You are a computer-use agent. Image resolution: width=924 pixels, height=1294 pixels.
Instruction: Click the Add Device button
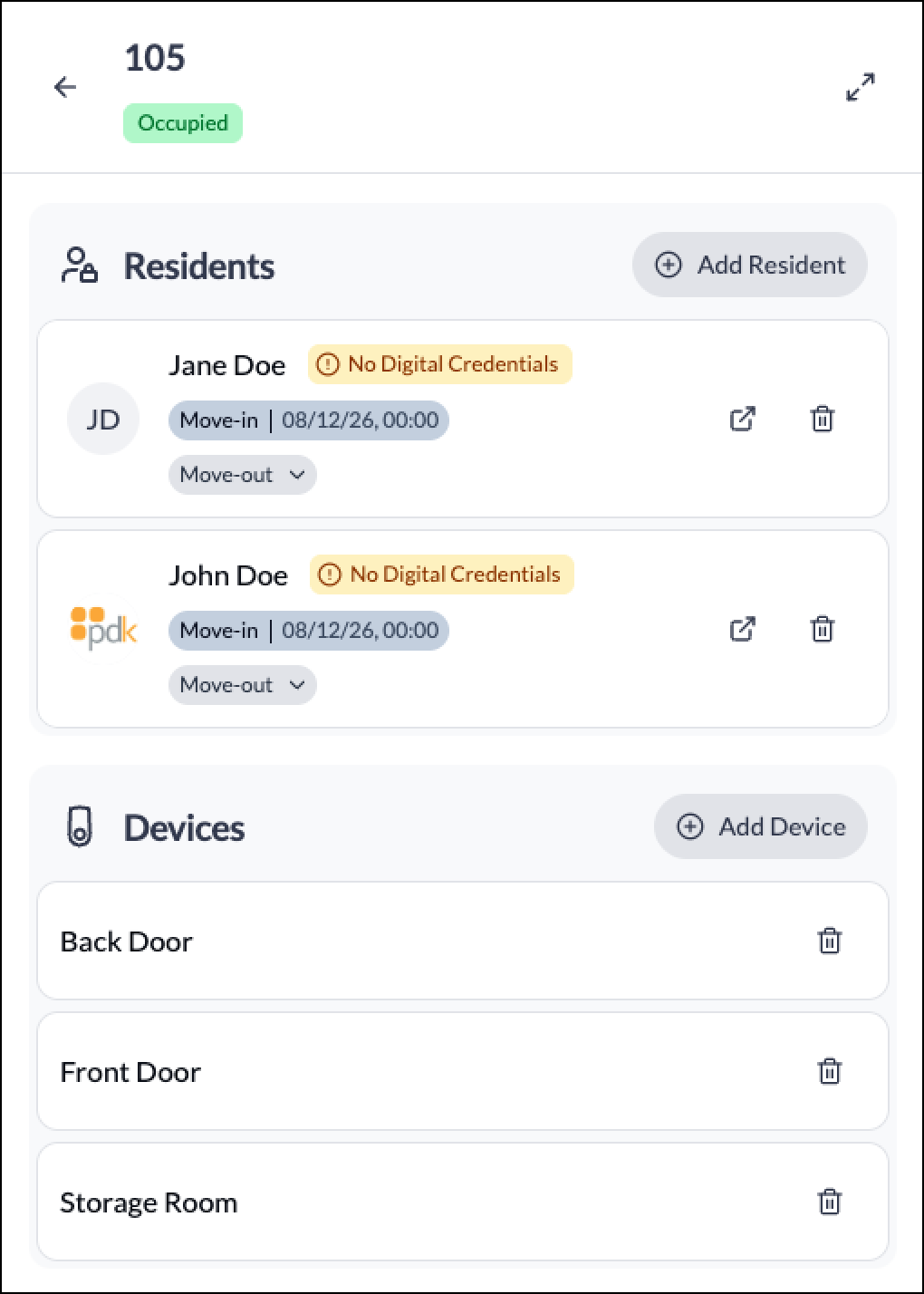[760, 826]
